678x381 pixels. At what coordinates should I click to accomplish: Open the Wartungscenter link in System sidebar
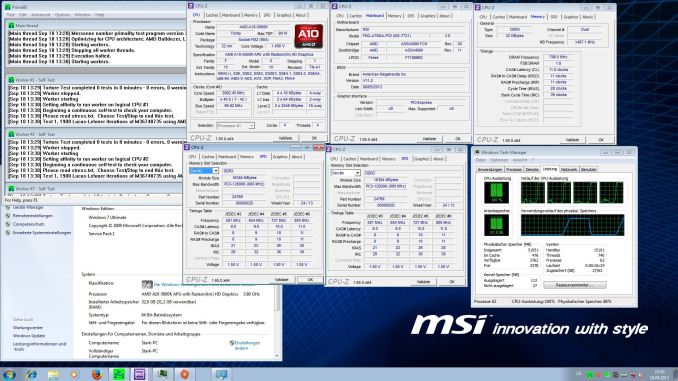tap(28, 328)
